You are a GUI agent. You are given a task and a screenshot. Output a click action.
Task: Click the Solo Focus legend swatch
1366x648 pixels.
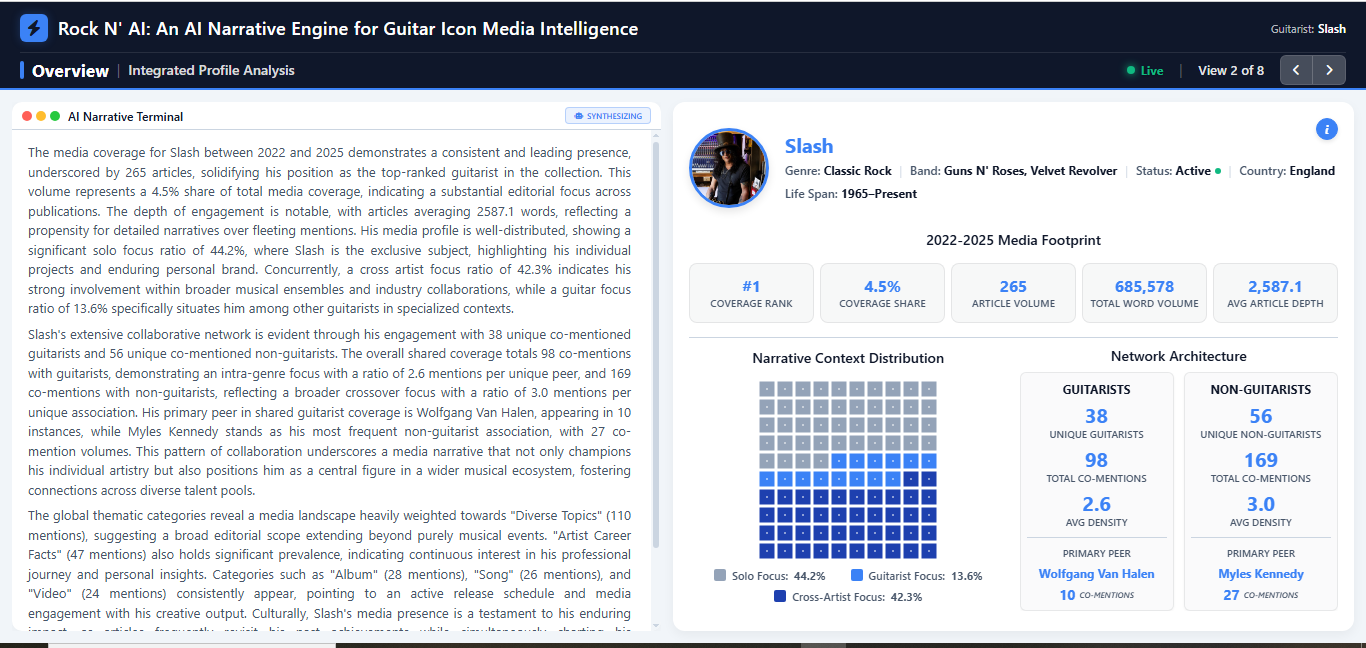(720, 576)
